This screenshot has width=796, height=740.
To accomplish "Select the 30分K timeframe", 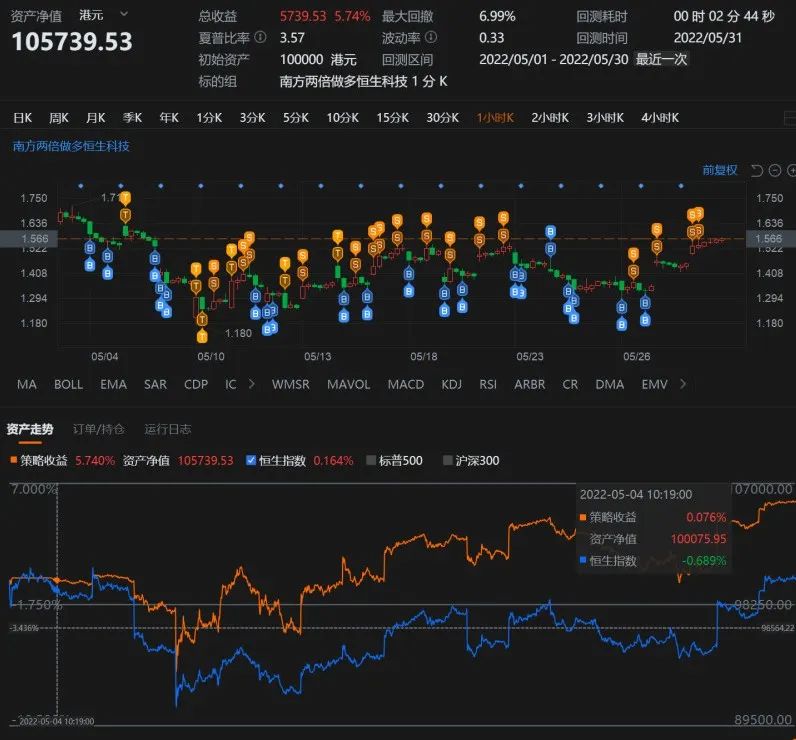I will pyautogui.click(x=443, y=118).
